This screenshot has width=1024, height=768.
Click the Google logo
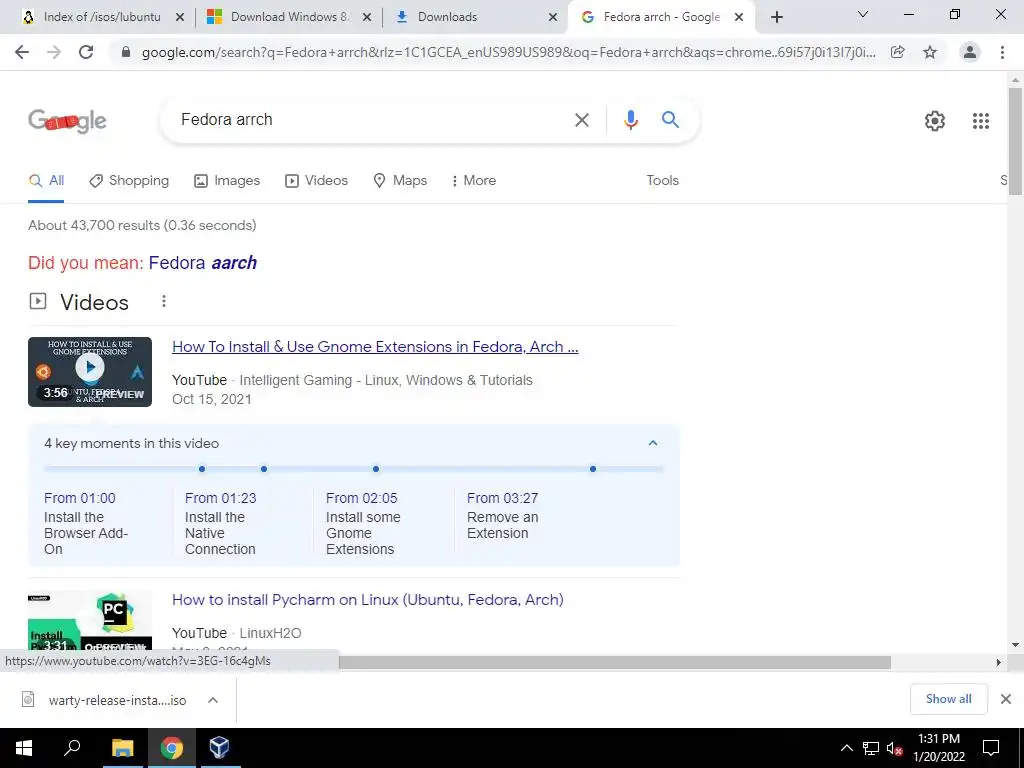(67, 121)
